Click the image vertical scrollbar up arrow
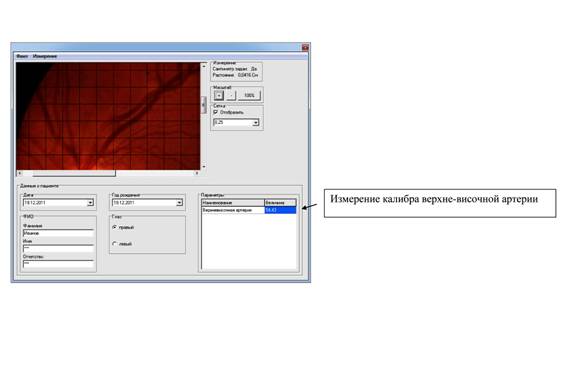Image resolution: width=566 pixels, height=378 pixels. 204,66
